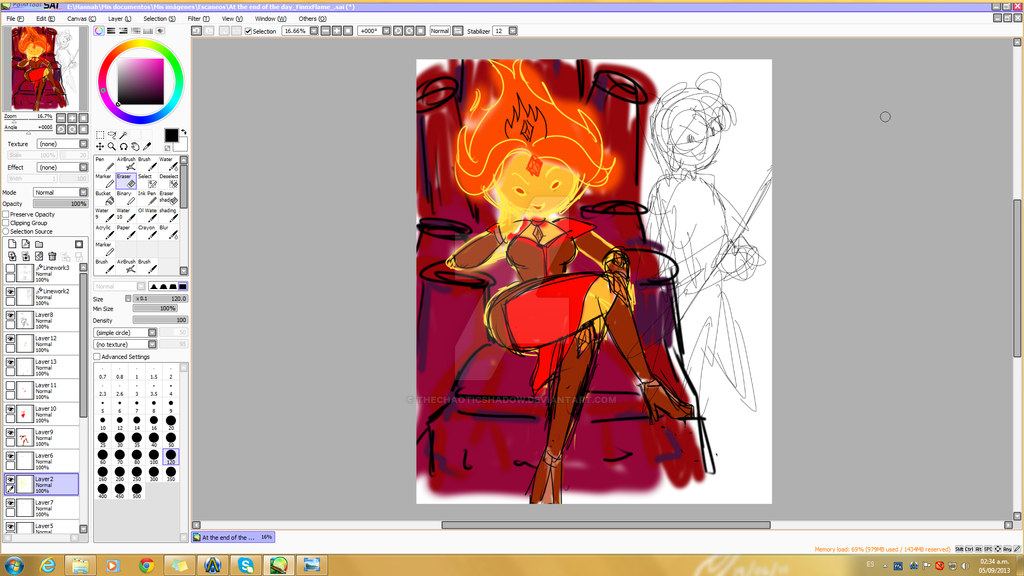Pick the eyedropper color picker tool
Screen dimensions: 1024x576
tap(147, 147)
